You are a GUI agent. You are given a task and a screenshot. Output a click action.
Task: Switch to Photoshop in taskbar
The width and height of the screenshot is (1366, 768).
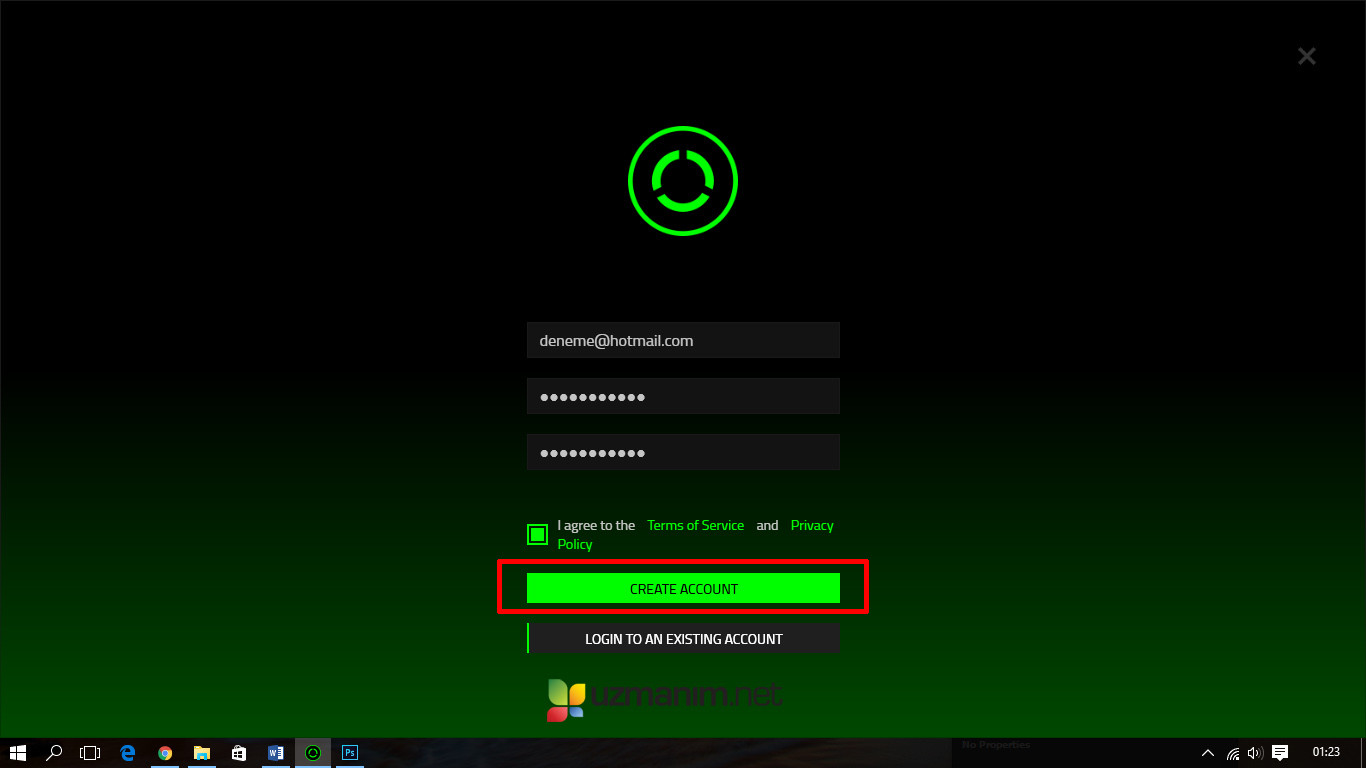[x=350, y=753]
